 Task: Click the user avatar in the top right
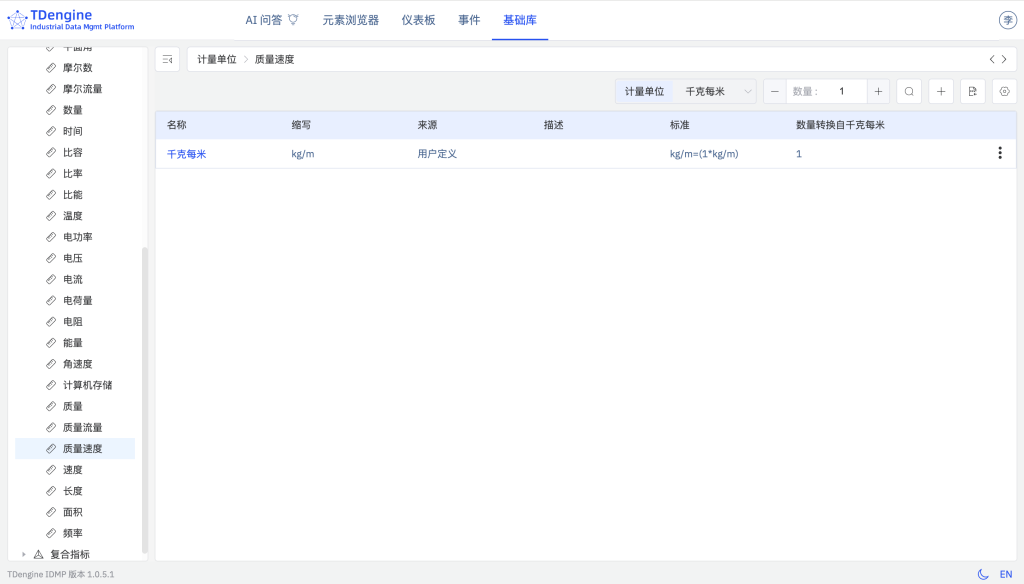pos(1010,17)
